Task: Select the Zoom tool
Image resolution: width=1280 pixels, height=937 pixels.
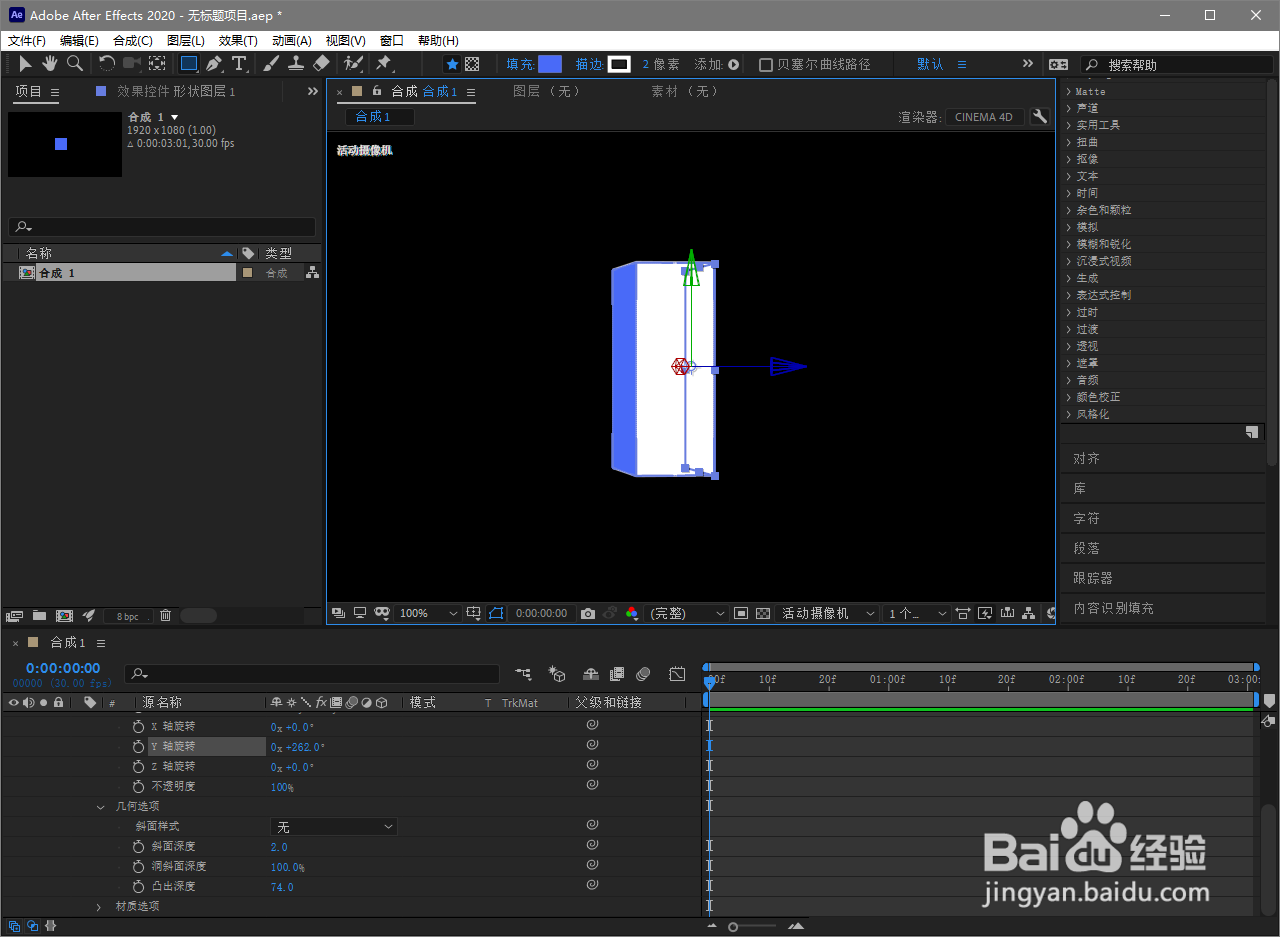Action: pos(74,63)
